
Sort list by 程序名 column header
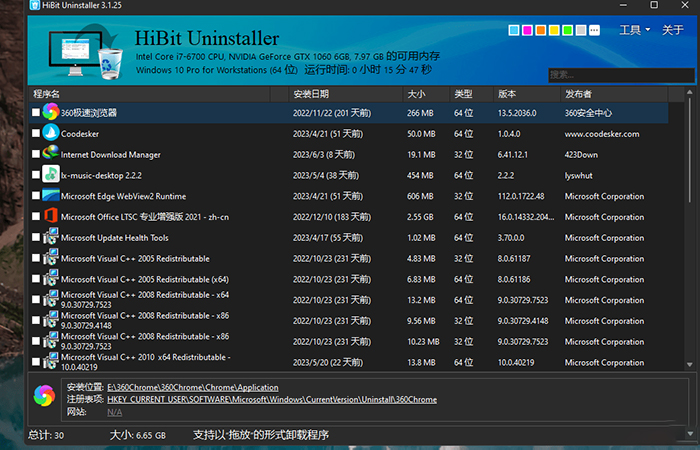(150, 94)
